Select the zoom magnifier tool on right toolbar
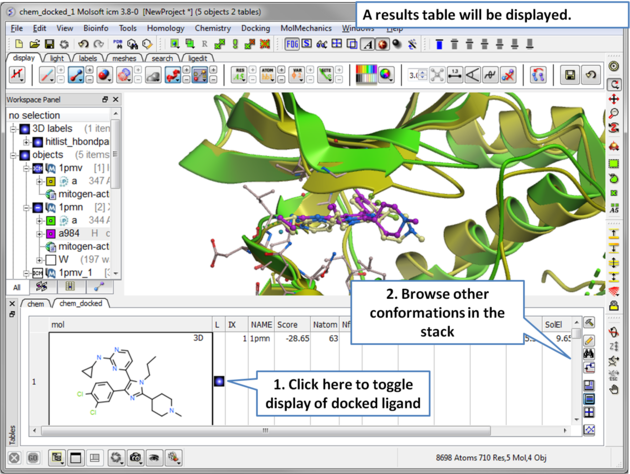This screenshot has width=630, height=474. 614,114
